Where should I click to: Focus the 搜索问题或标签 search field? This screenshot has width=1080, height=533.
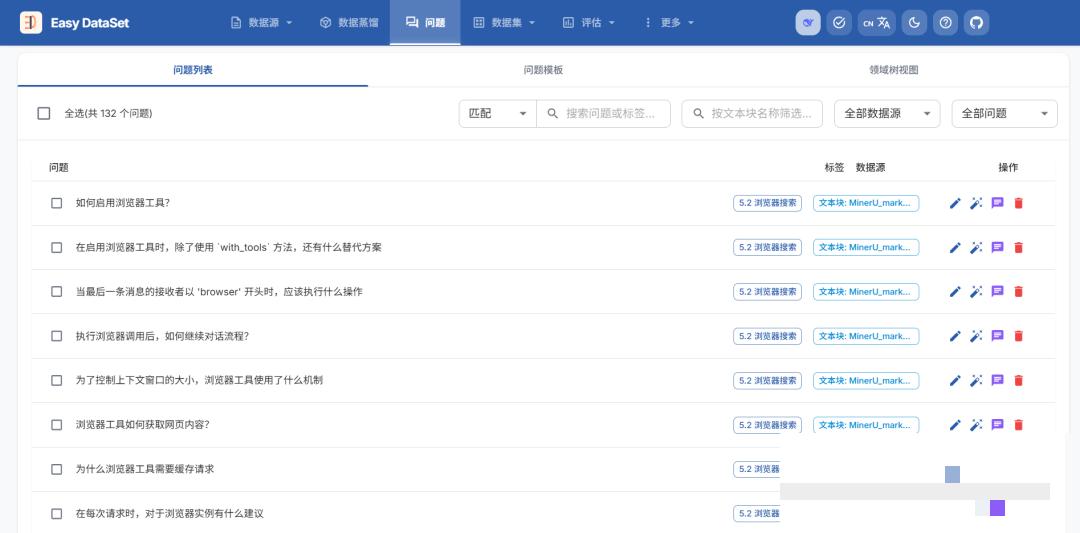[603, 114]
